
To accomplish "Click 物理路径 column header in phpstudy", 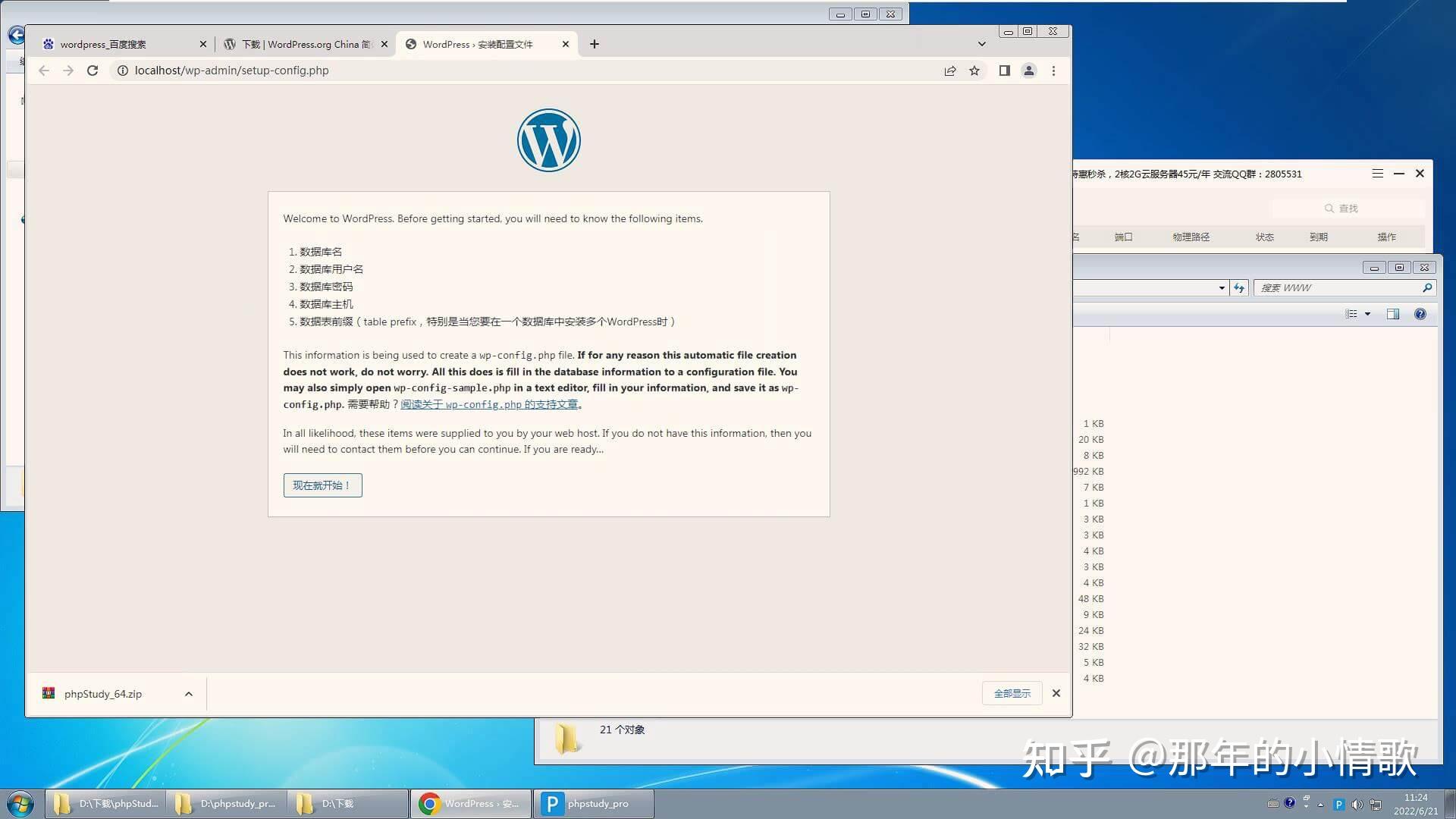I will [1191, 237].
